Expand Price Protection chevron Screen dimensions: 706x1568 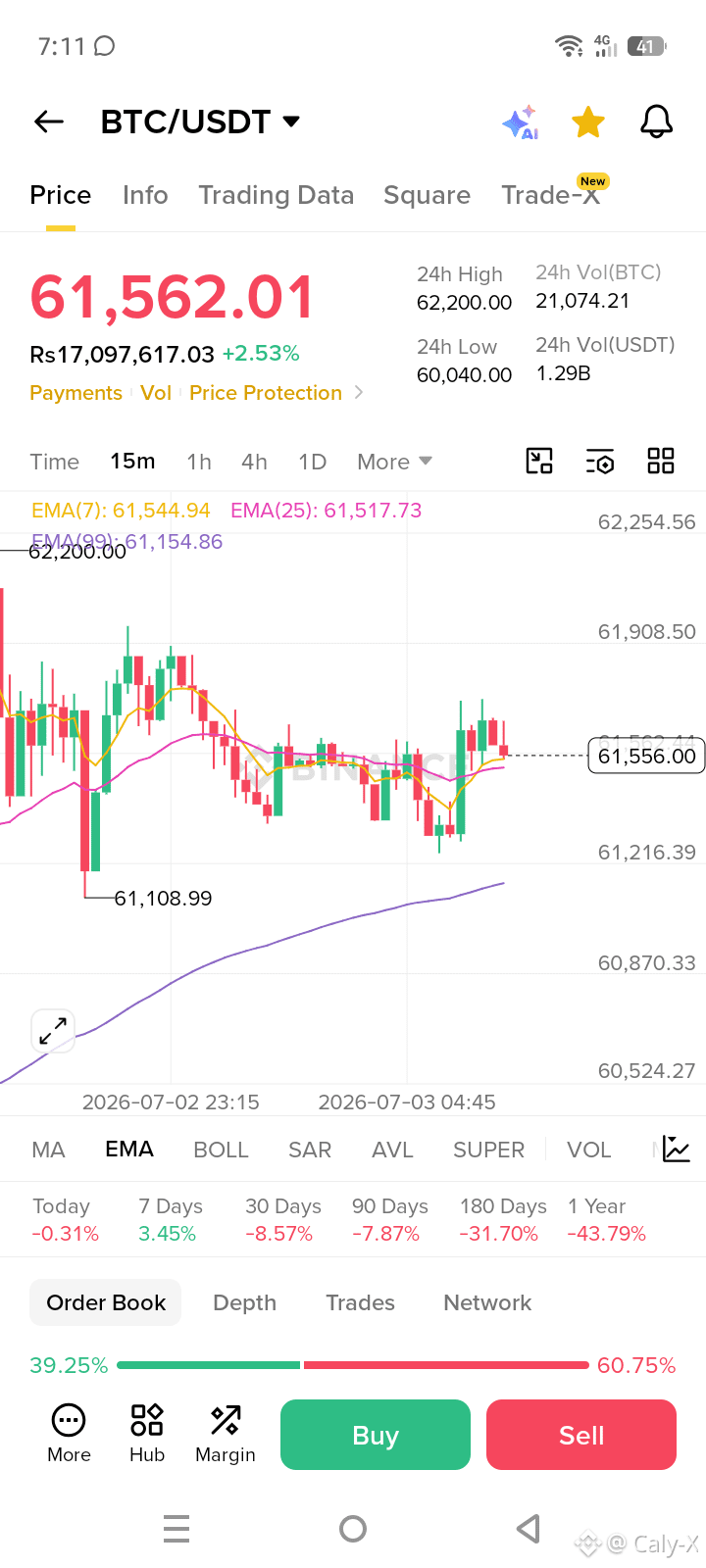359,392
